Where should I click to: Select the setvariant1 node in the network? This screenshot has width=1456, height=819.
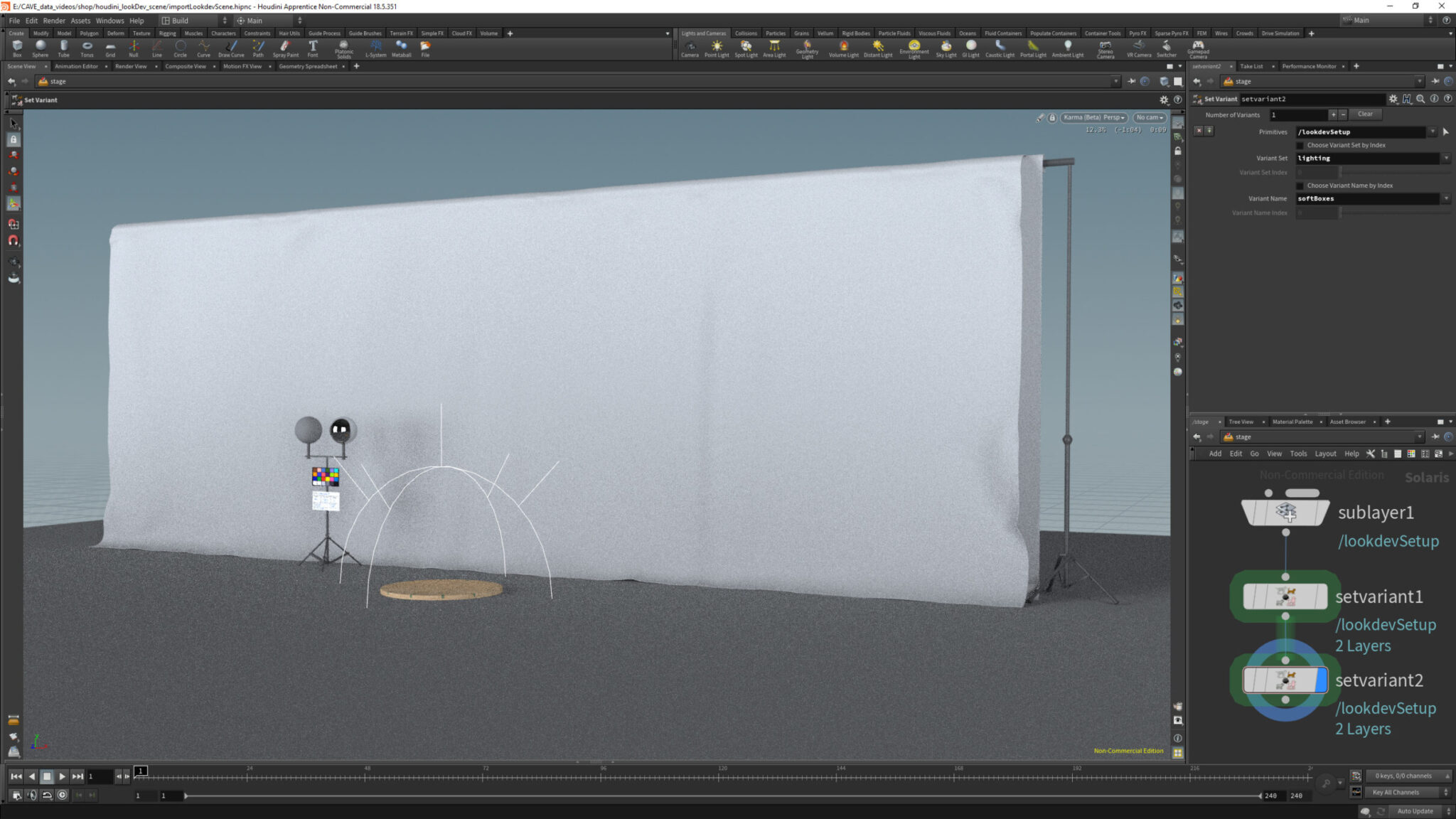tap(1285, 596)
